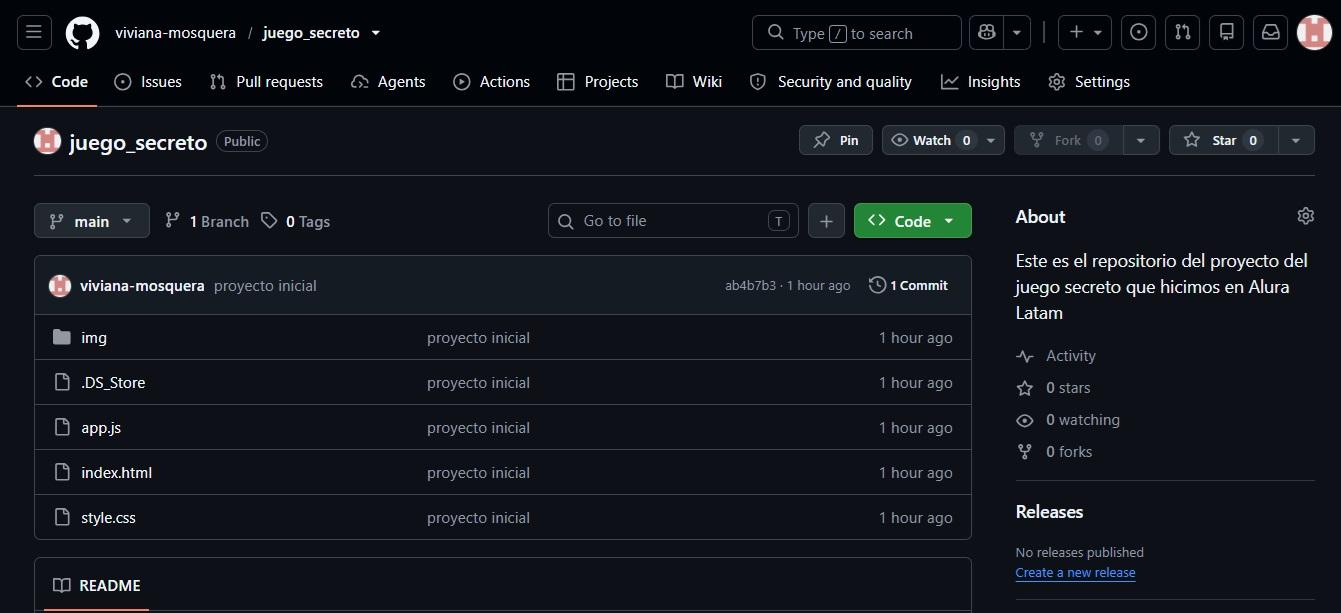Open the main branch selector dropdown
The image size is (1341, 613).
92,221
